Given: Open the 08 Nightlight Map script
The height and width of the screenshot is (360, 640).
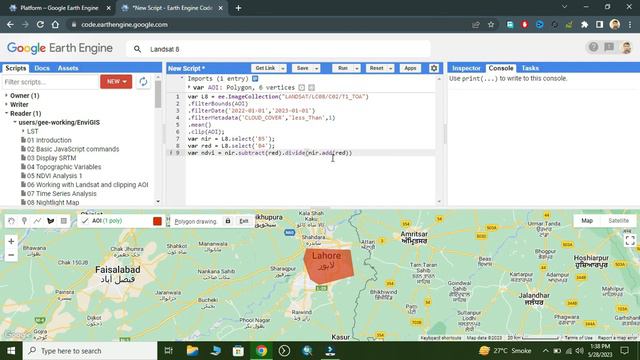Looking at the screenshot, I should 53,202.
